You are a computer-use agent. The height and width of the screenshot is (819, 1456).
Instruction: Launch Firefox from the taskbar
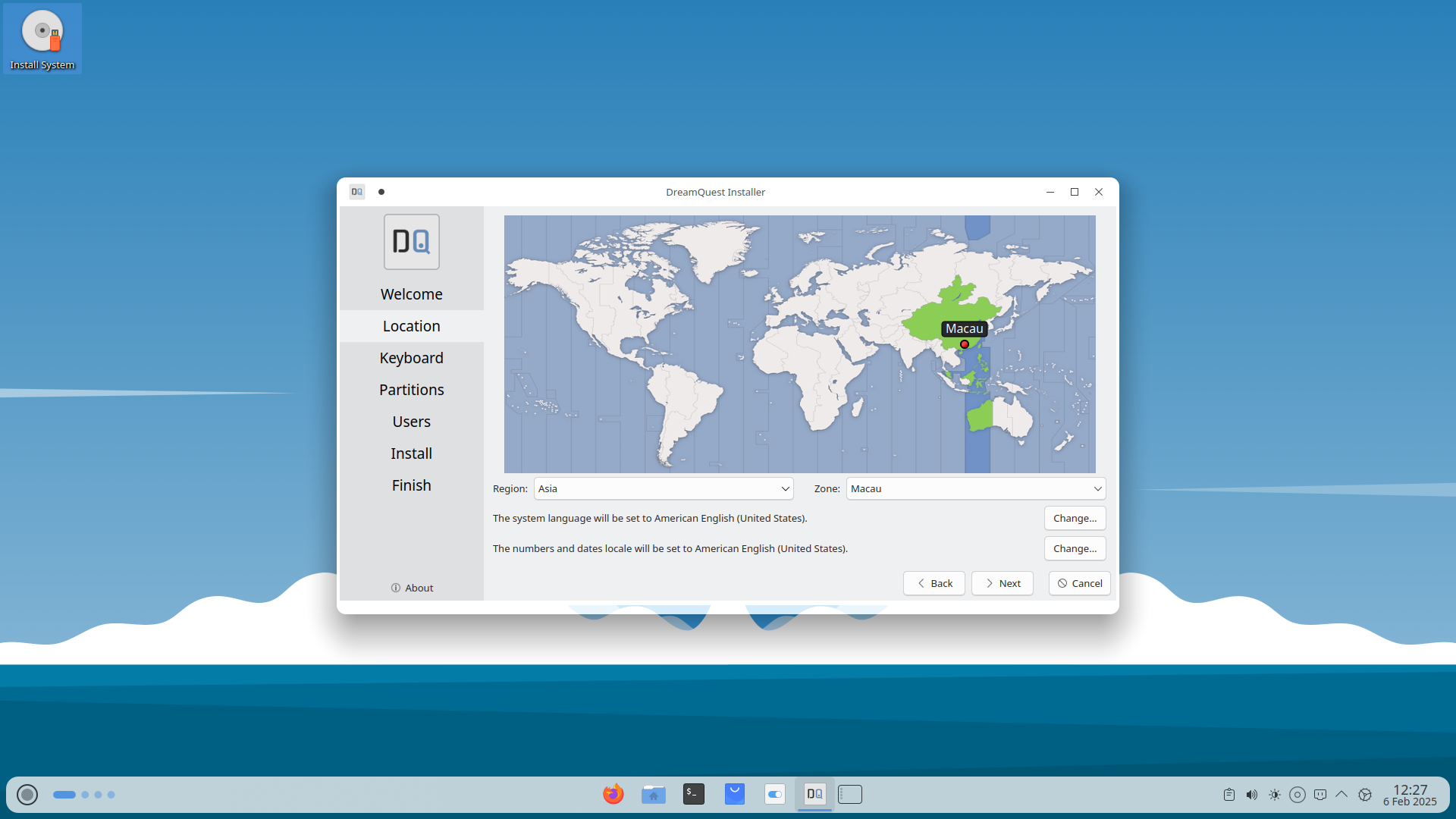[x=613, y=794]
